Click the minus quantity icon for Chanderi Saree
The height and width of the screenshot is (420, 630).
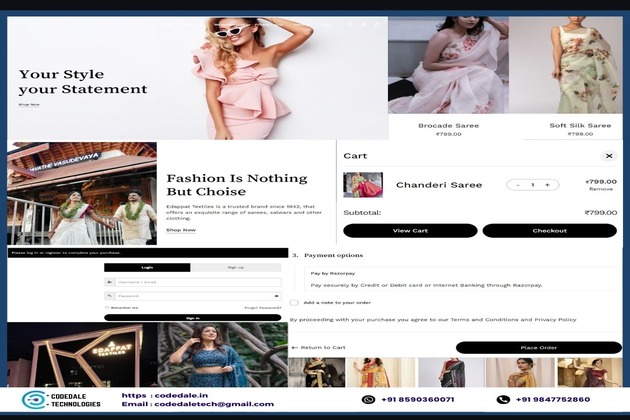tap(517, 185)
